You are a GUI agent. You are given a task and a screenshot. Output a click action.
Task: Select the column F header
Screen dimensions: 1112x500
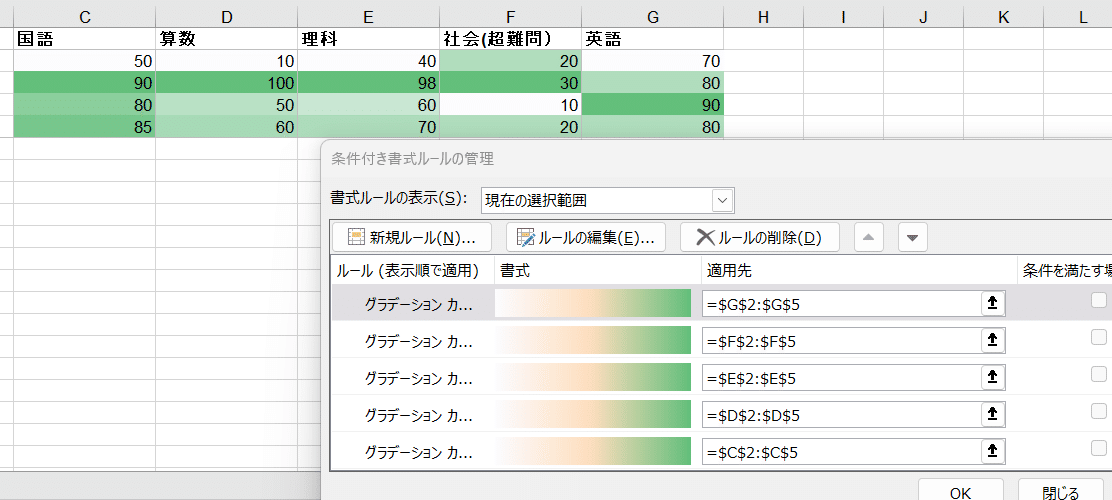point(510,18)
